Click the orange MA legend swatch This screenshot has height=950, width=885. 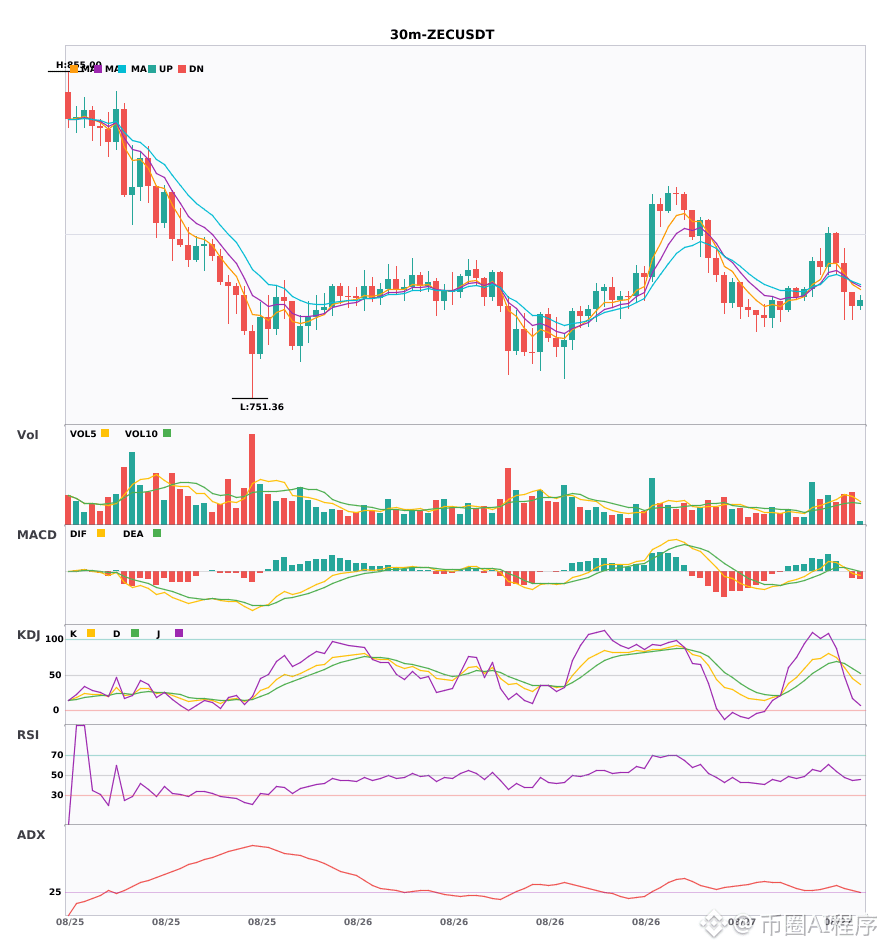coord(74,69)
